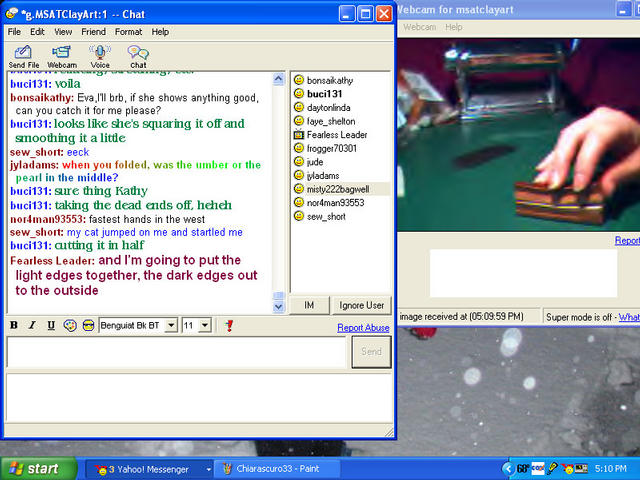Screen dimensions: 640x480
Task: Select user bonsaikathy in list
Action: [x=330, y=80]
